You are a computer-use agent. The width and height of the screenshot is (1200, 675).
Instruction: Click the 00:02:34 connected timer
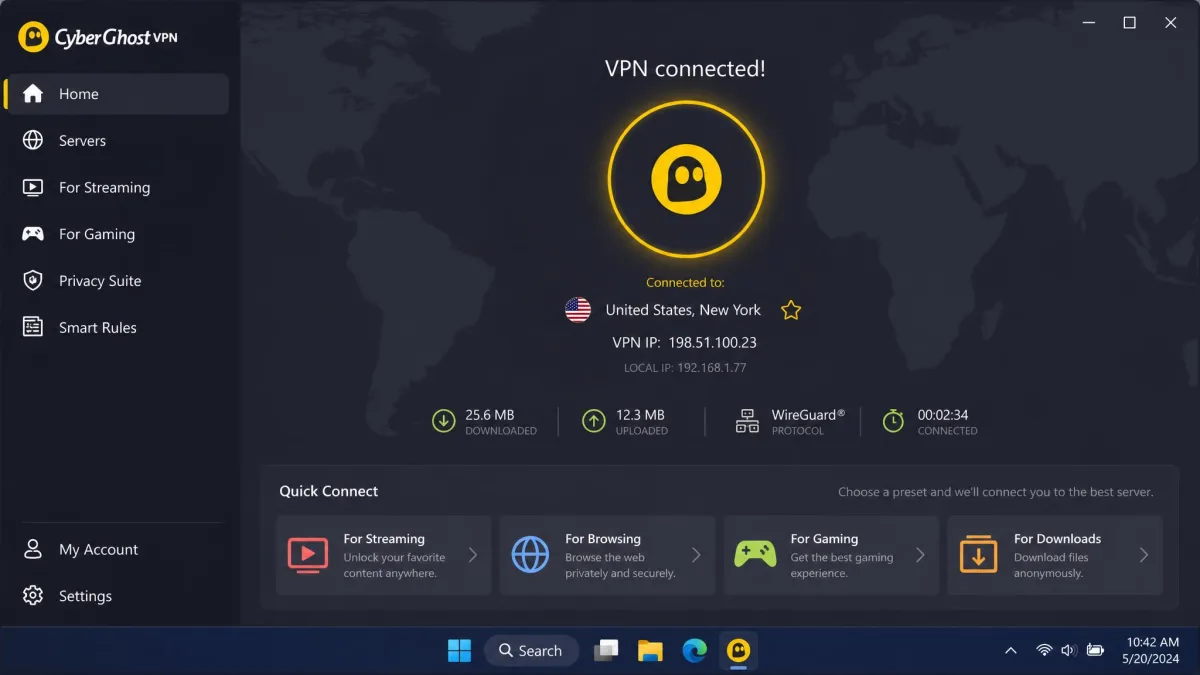click(943, 414)
